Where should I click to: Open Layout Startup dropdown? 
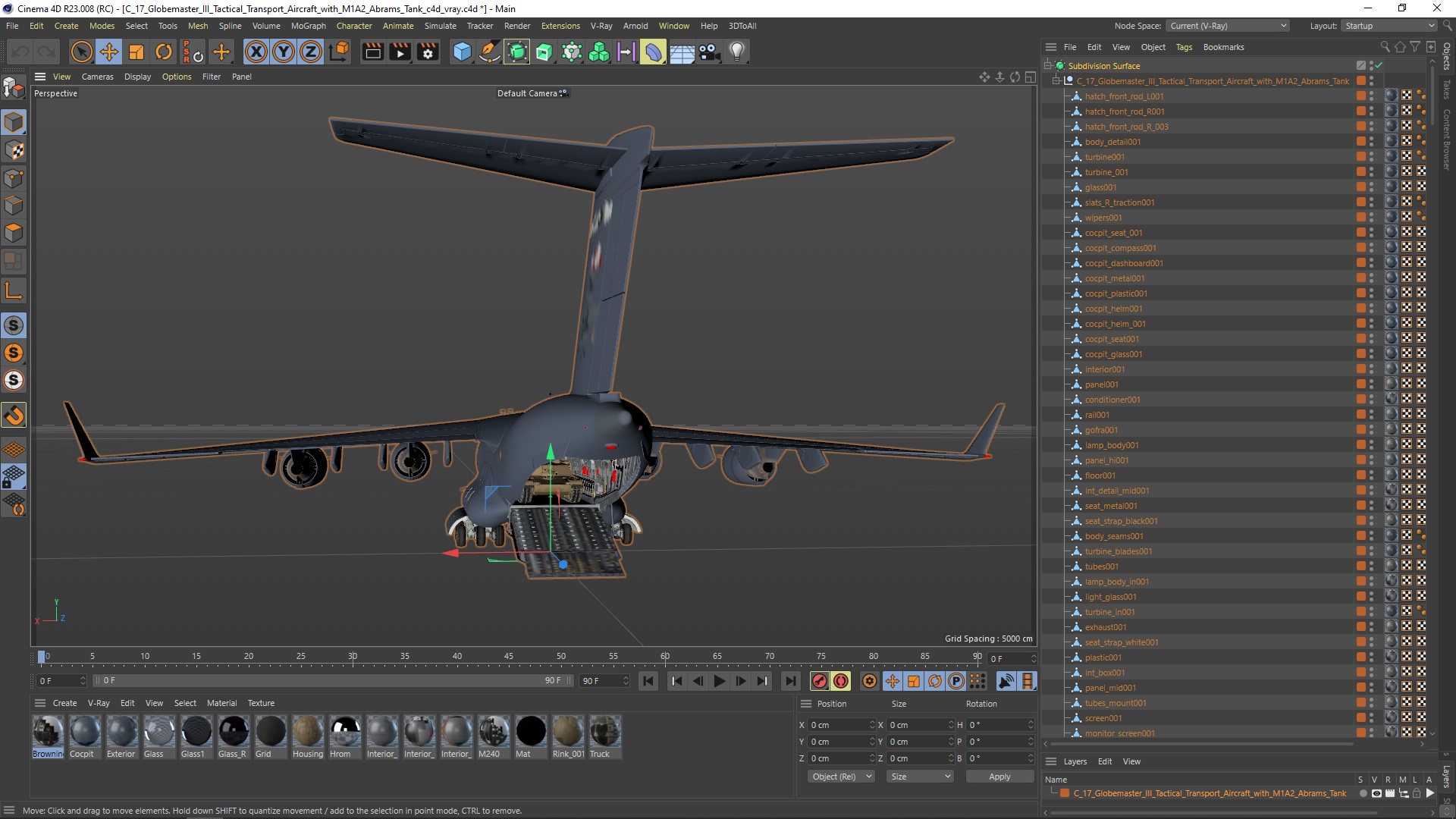1389,26
